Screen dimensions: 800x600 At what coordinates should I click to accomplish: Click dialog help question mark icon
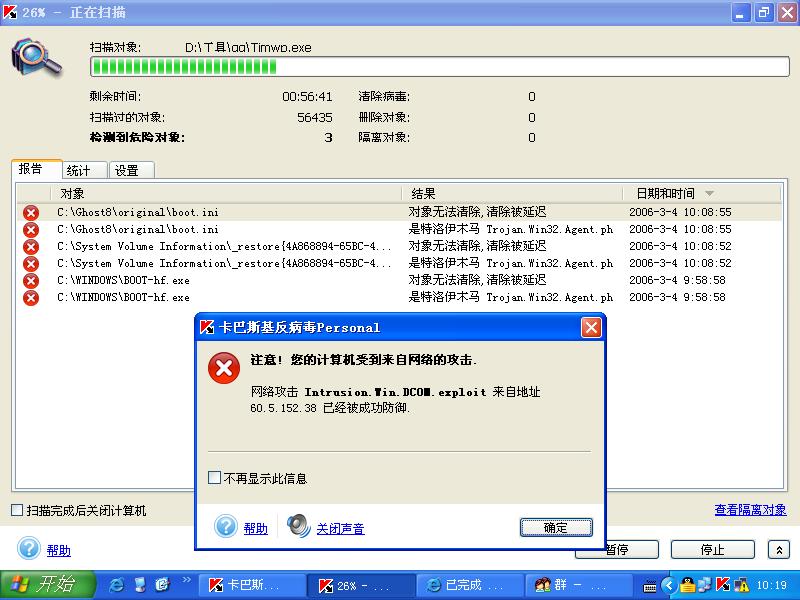click(x=226, y=526)
